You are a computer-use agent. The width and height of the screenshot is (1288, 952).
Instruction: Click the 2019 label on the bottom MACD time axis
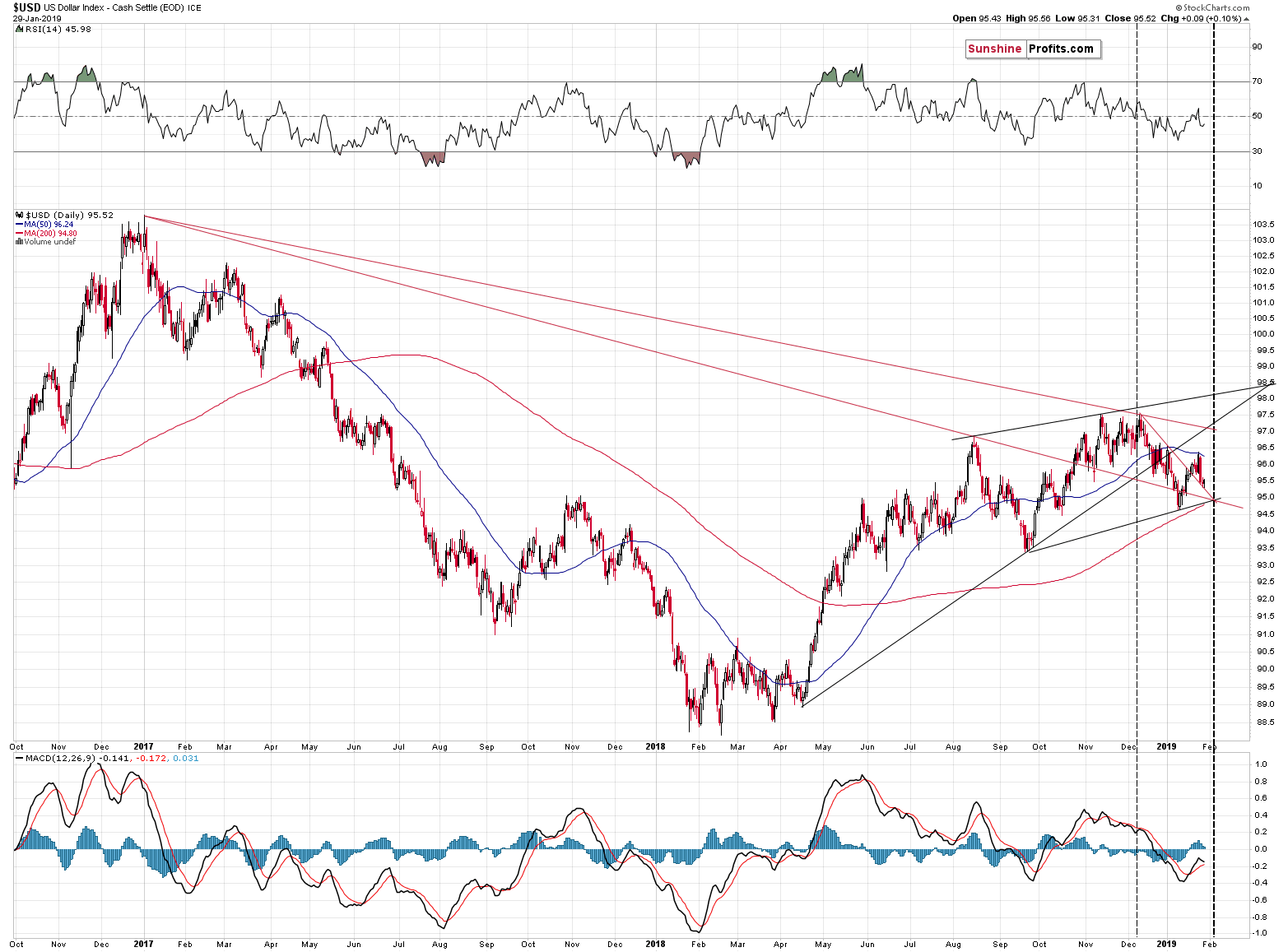1166,945
